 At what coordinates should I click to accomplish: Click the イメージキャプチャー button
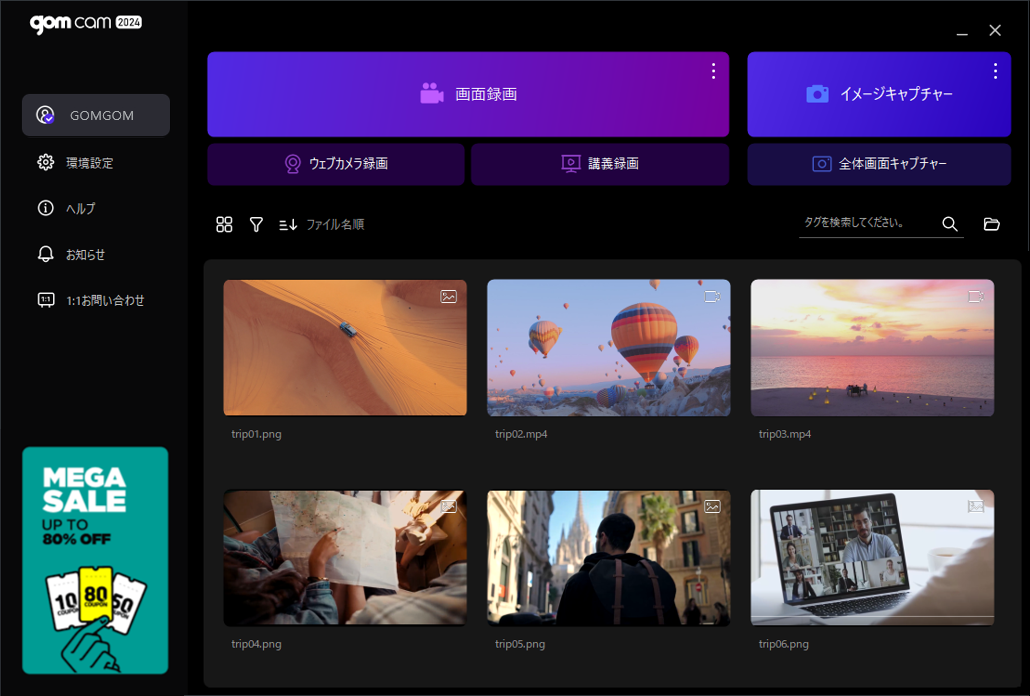coord(879,95)
